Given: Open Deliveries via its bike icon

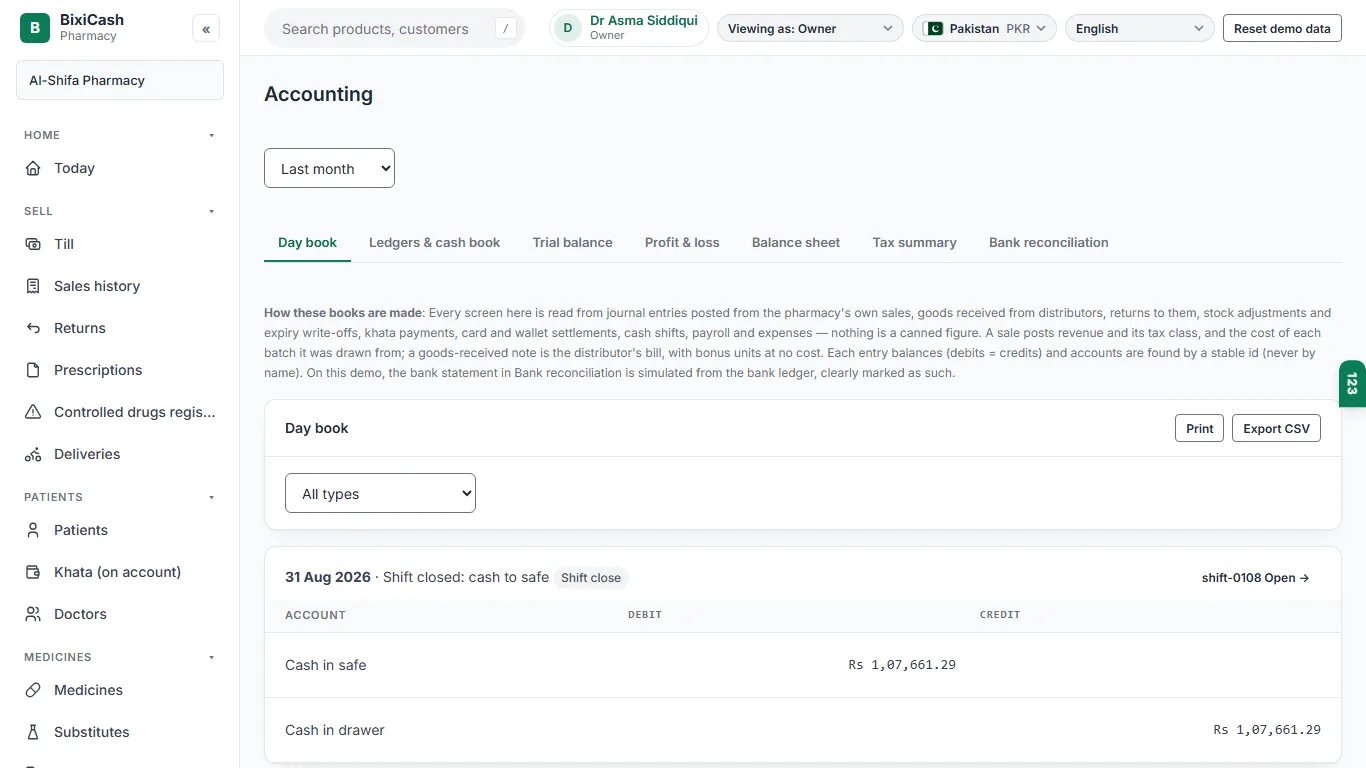Looking at the screenshot, I should pyautogui.click(x=33, y=454).
